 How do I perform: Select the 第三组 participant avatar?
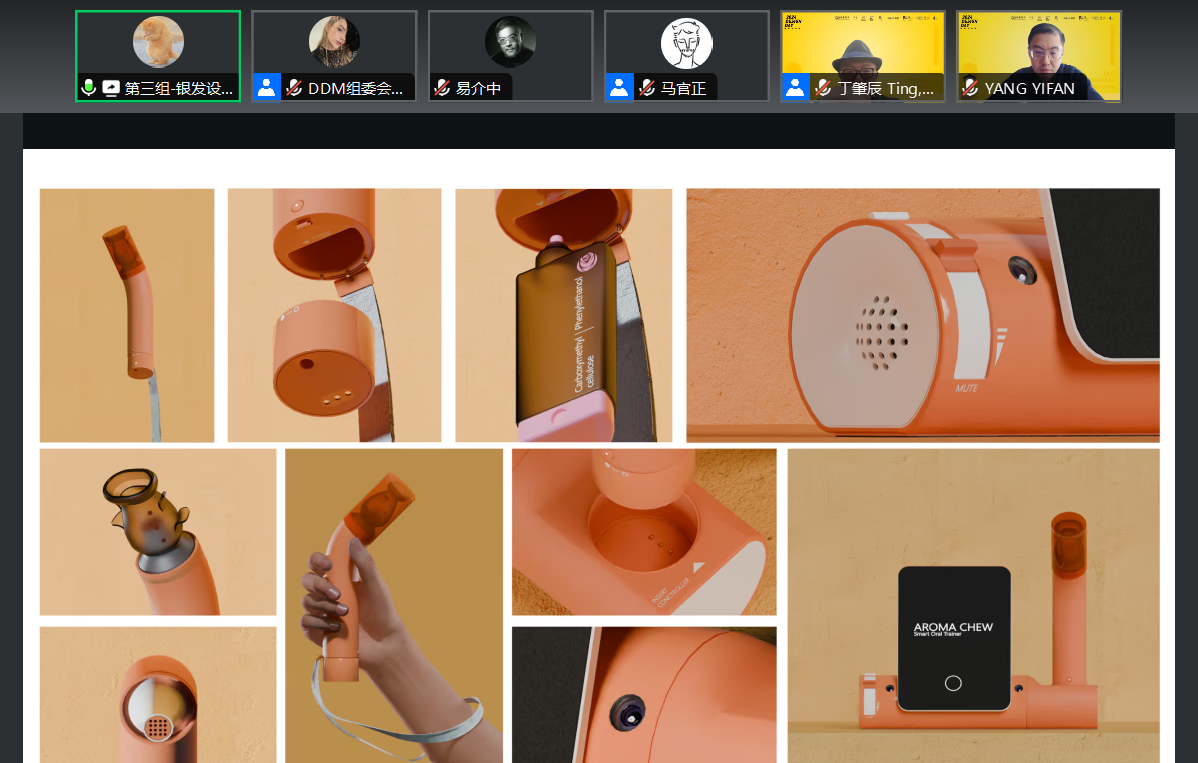[158, 42]
